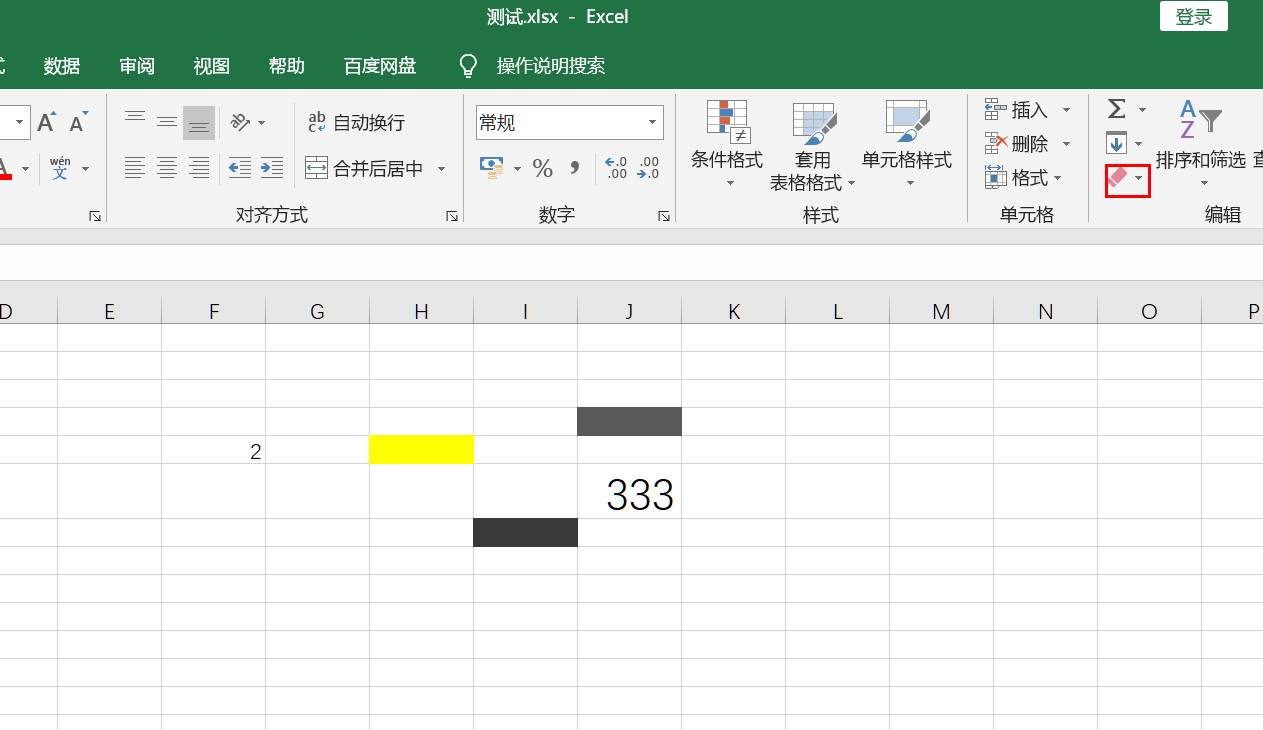Increase font size with the large A icon
1263x730 pixels.
(x=46, y=122)
